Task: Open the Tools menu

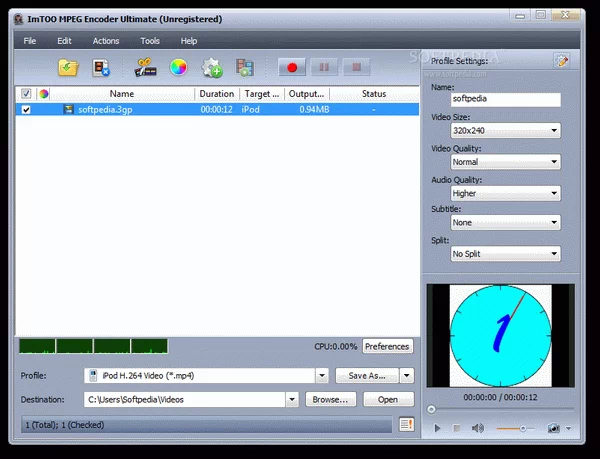Action: [150, 41]
